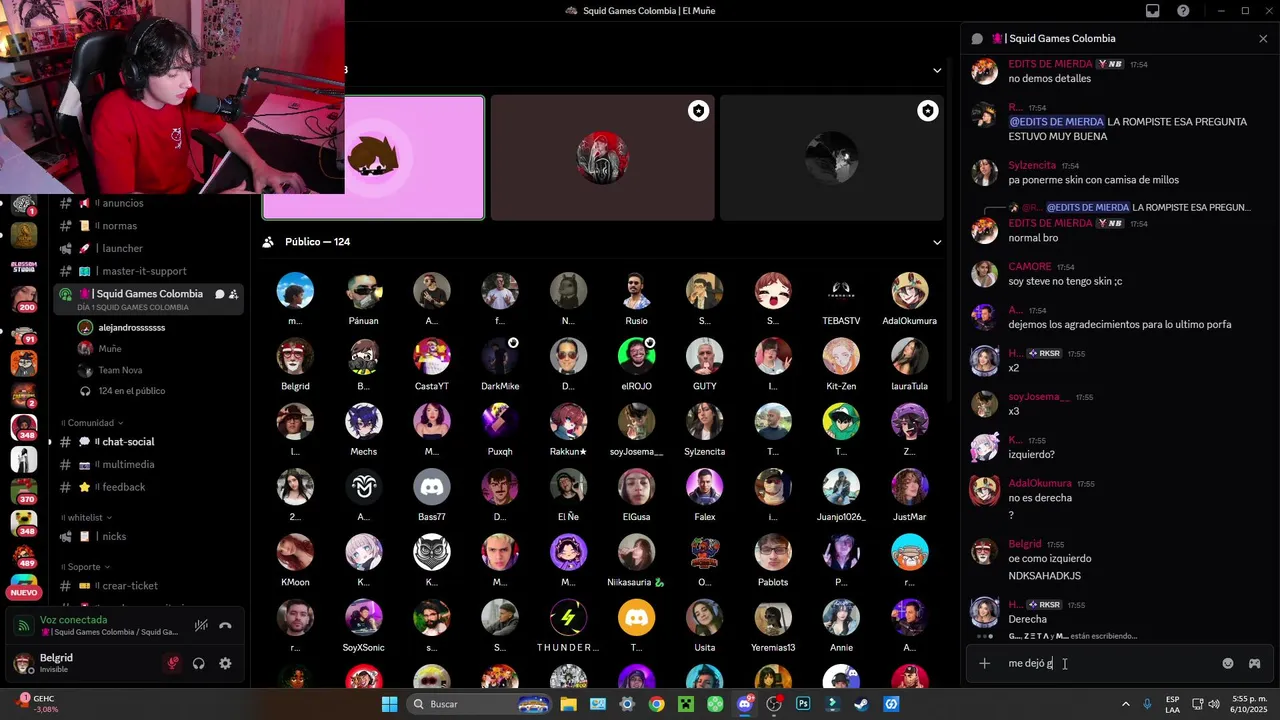
Task: Close the Squid Games Colombia chat panel
Action: point(1263,38)
